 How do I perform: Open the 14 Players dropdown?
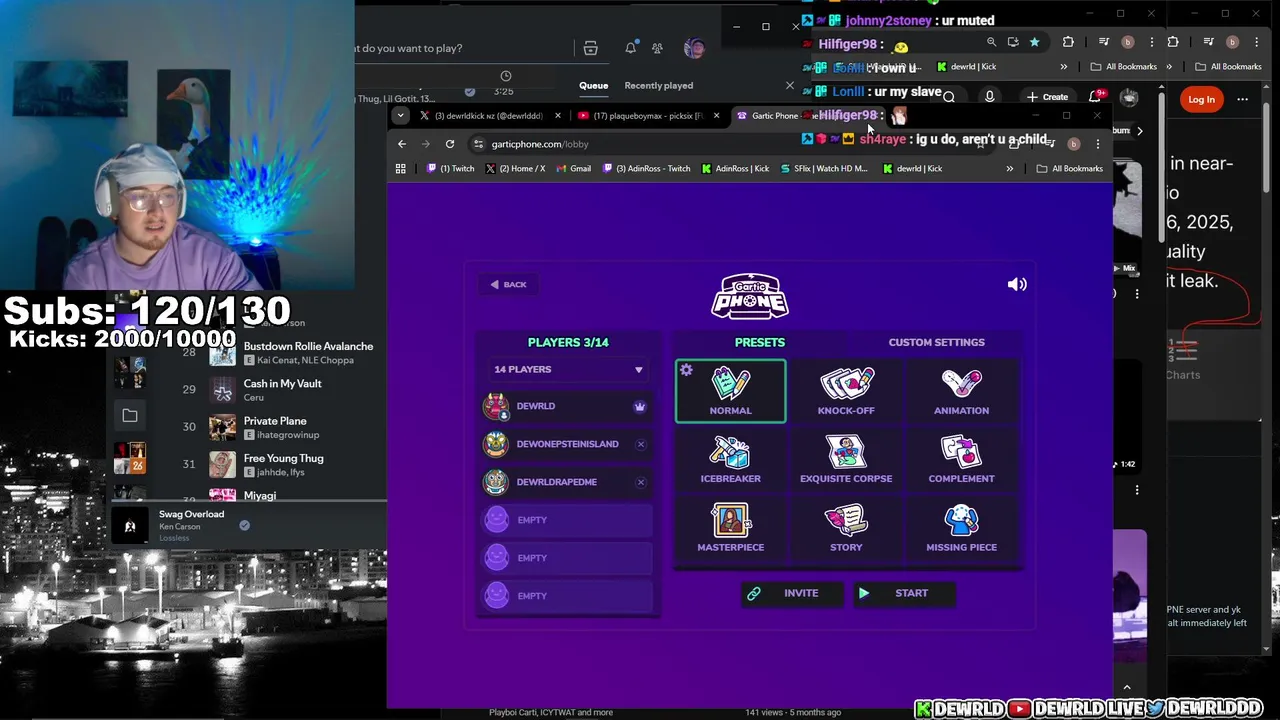tap(568, 370)
